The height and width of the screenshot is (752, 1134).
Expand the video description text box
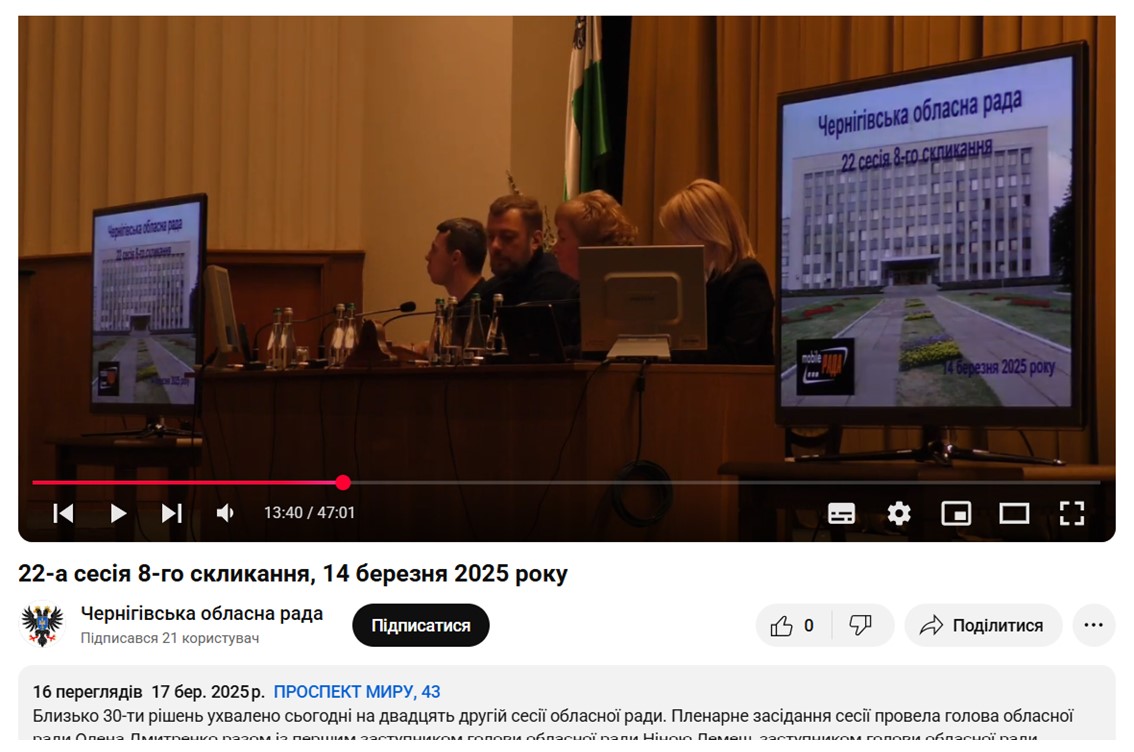(x=566, y=715)
